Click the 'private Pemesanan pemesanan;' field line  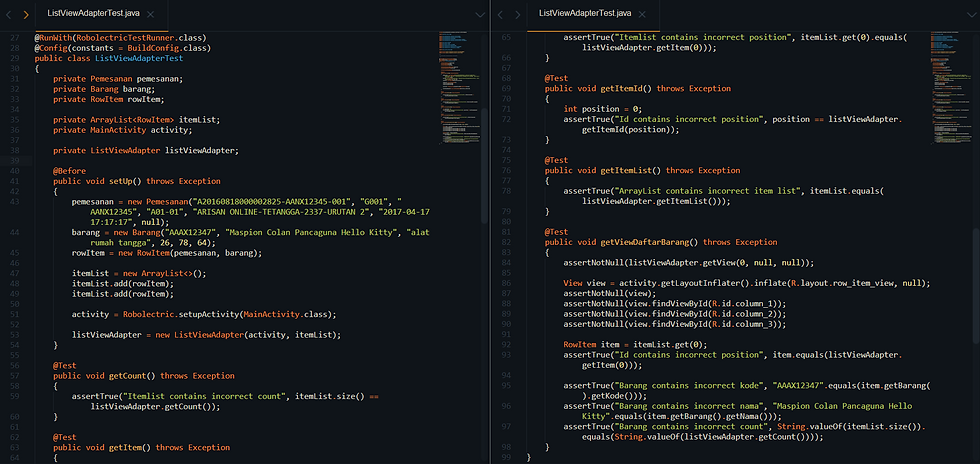point(118,79)
